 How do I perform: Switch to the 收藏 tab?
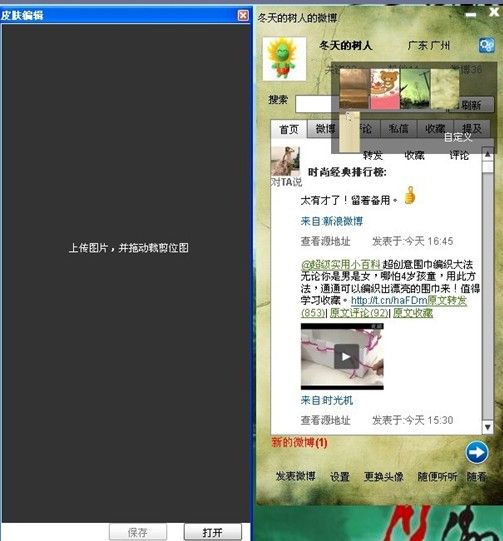pyautogui.click(x=435, y=129)
